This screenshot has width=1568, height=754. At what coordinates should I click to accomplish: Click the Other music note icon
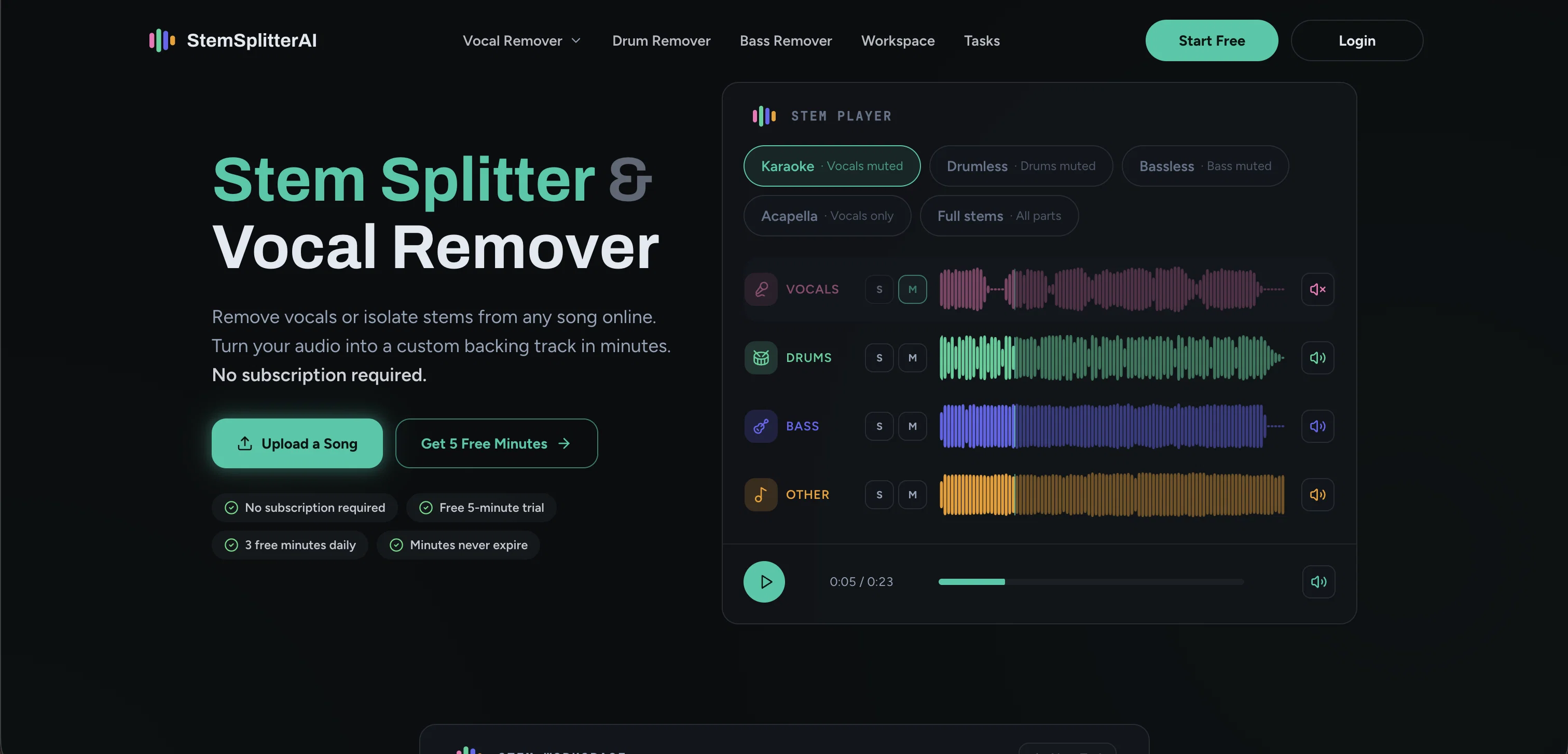pyautogui.click(x=761, y=495)
